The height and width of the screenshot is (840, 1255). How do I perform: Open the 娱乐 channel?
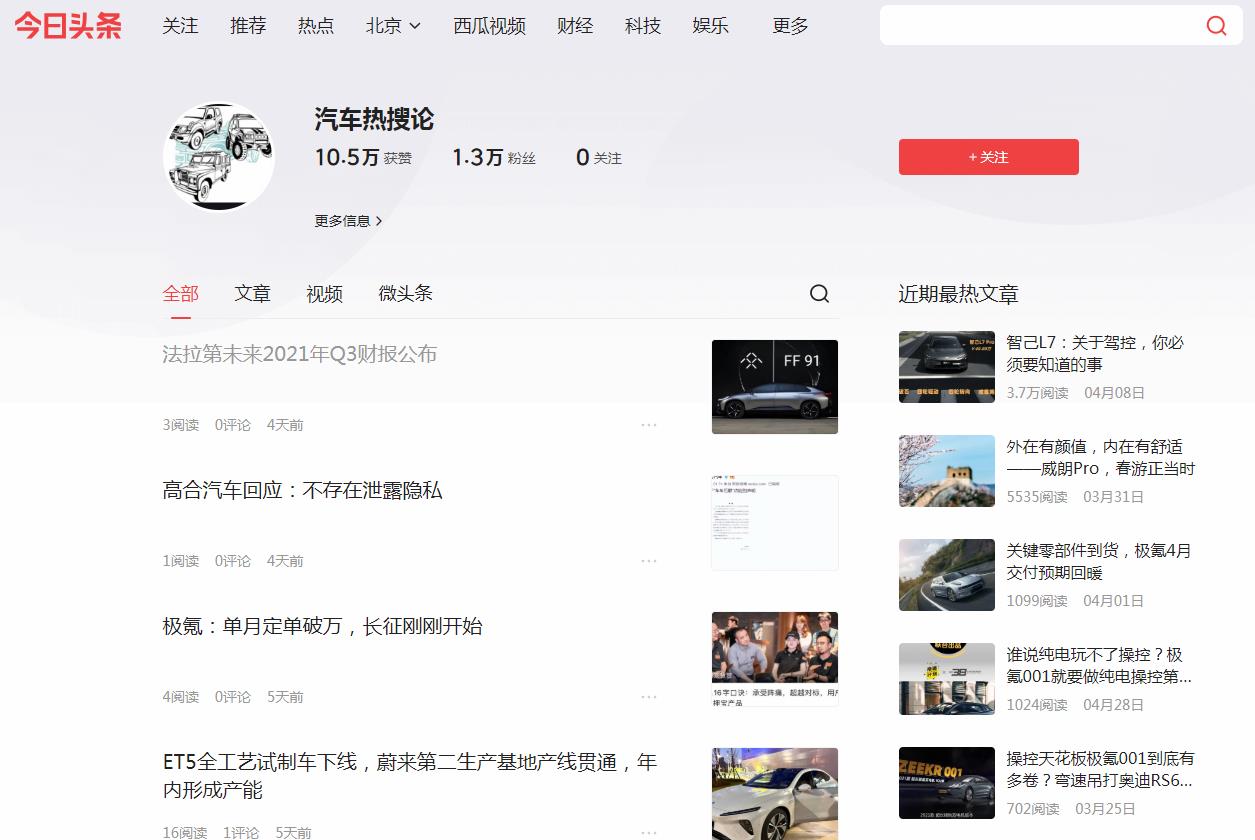pos(710,26)
